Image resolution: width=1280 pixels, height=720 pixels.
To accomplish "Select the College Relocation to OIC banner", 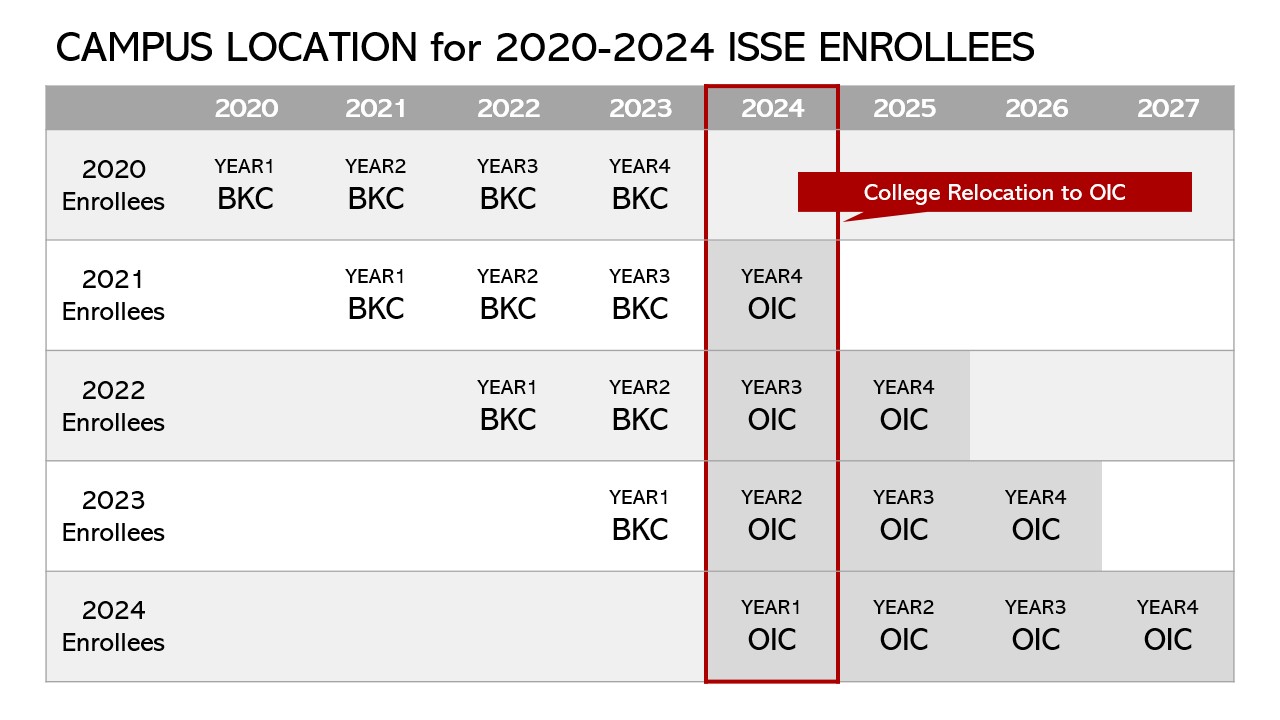I will coord(994,192).
